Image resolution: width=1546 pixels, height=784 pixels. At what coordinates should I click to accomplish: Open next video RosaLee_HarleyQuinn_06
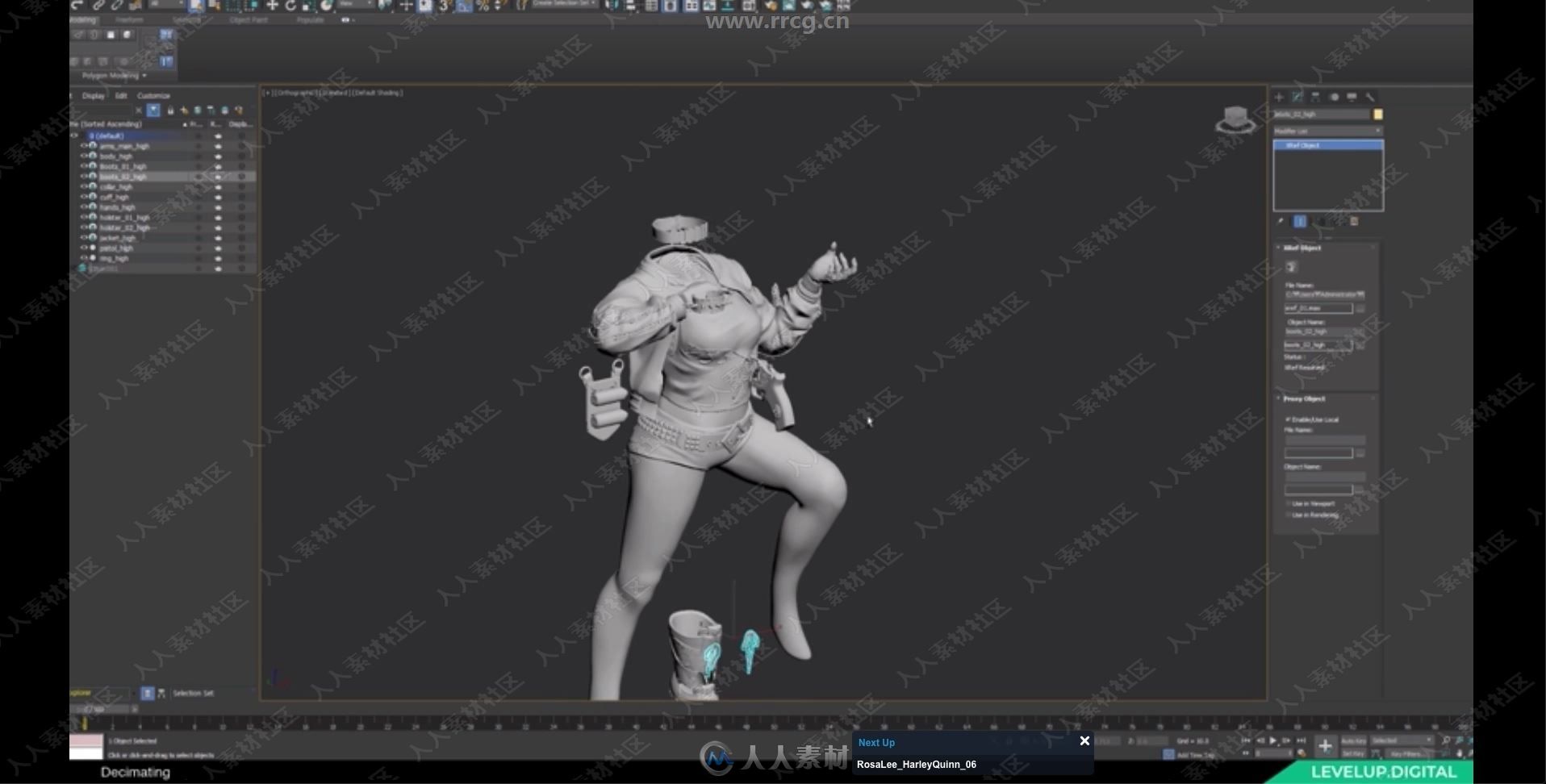(916, 765)
